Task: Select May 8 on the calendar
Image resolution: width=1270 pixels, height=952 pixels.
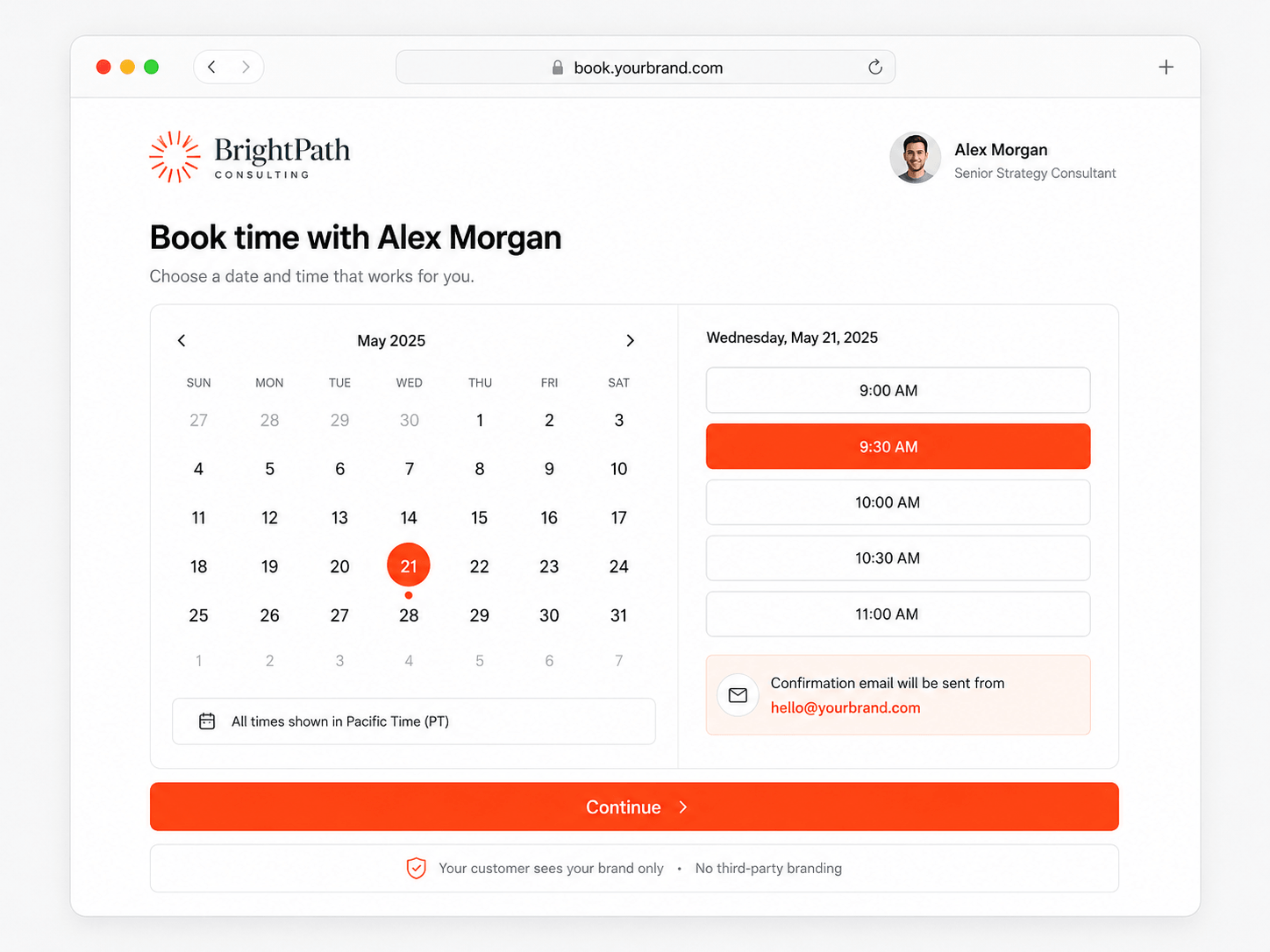Action: [x=480, y=469]
